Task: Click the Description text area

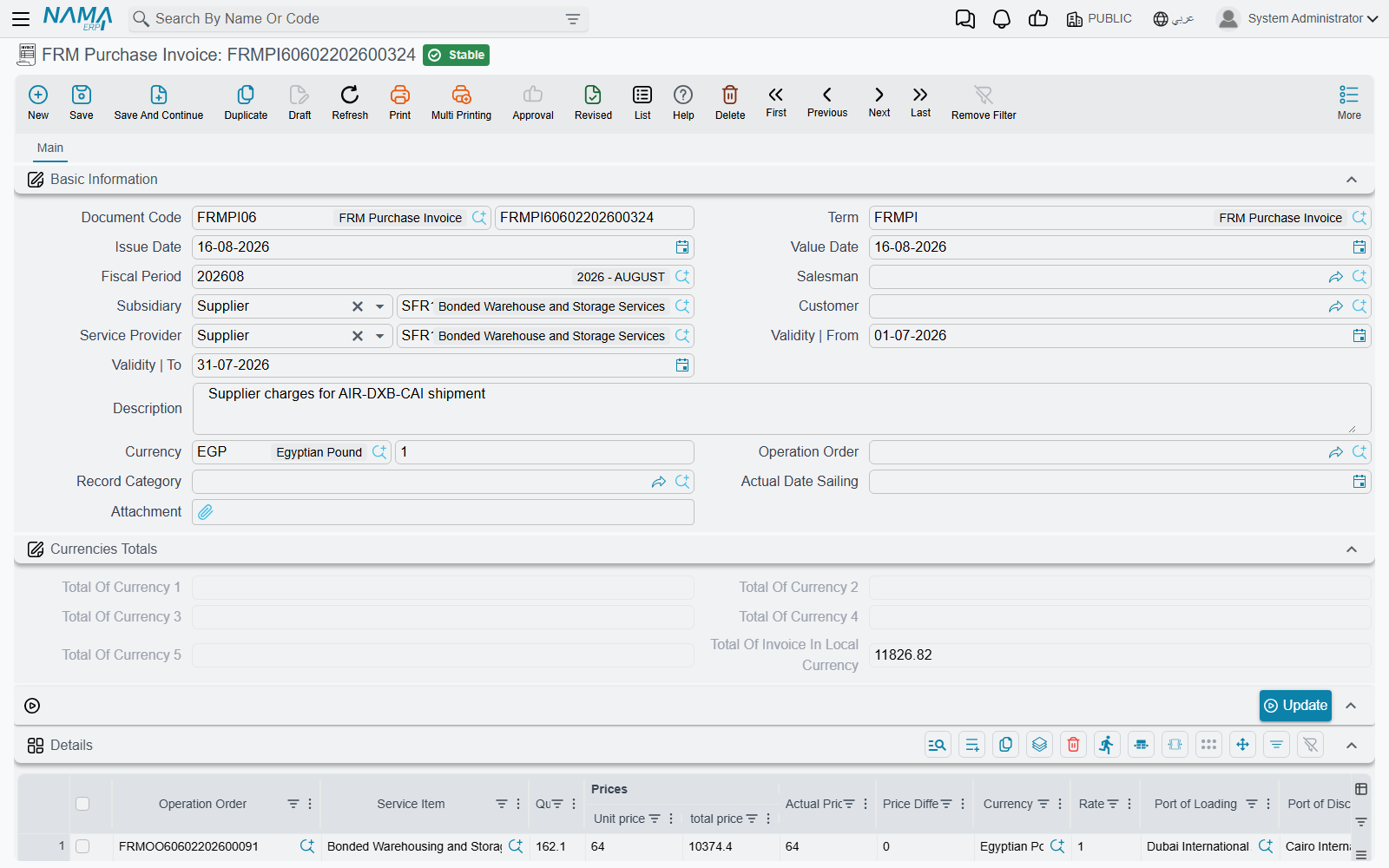Action: (x=781, y=409)
